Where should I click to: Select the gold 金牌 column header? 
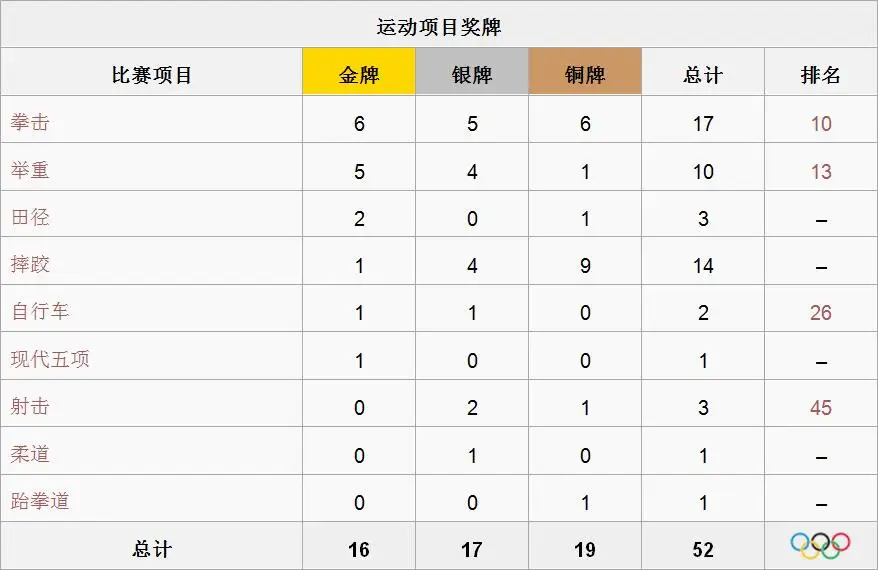(359, 72)
